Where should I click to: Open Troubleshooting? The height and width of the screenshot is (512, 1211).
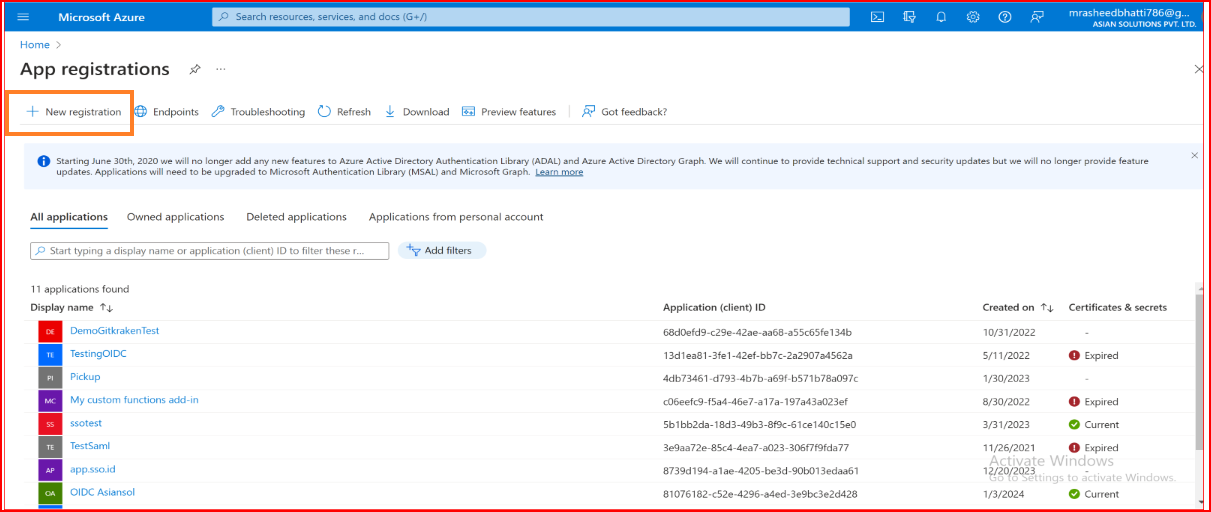tap(258, 112)
